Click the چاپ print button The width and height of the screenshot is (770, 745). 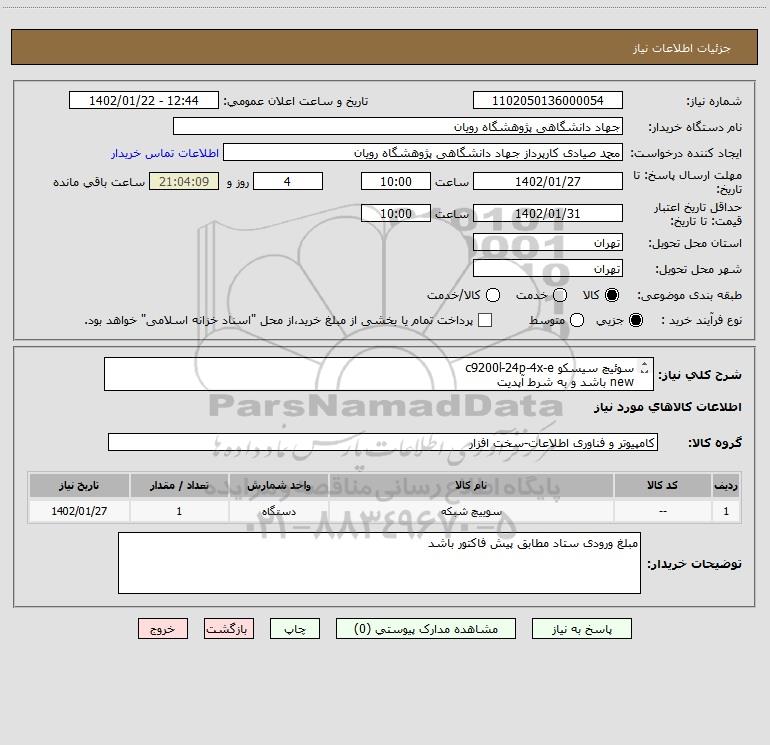(295, 629)
